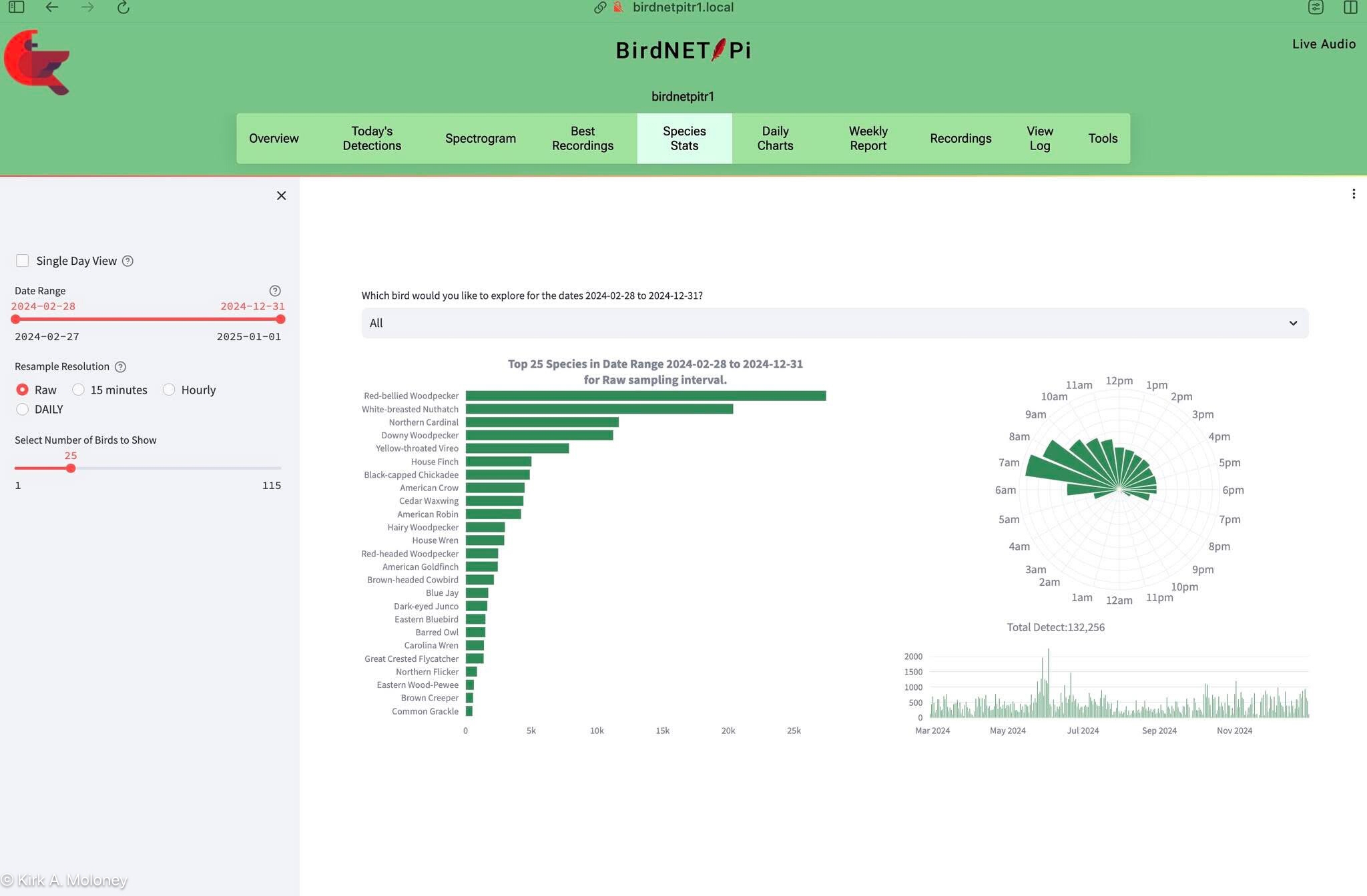Switch to Today's Detections tab
Image resolution: width=1367 pixels, height=896 pixels.
click(372, 138)
